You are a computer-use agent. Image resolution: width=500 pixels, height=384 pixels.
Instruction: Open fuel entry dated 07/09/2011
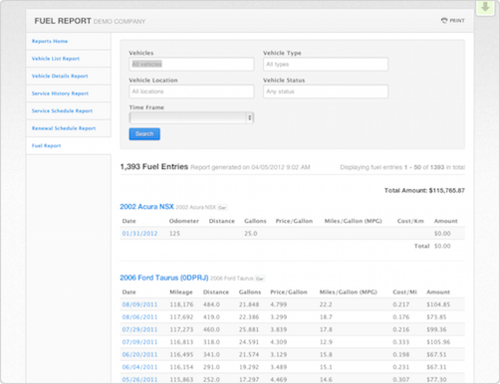coord(140,342)
